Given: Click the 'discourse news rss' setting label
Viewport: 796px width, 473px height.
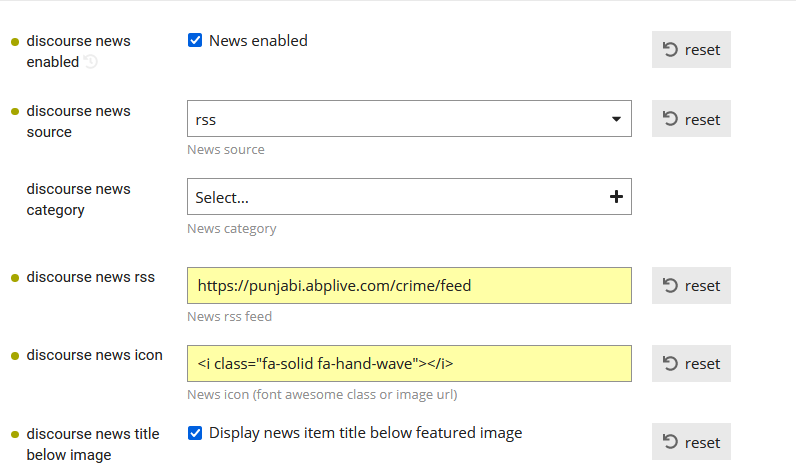Looking at the screenshot, I should 90,277.
